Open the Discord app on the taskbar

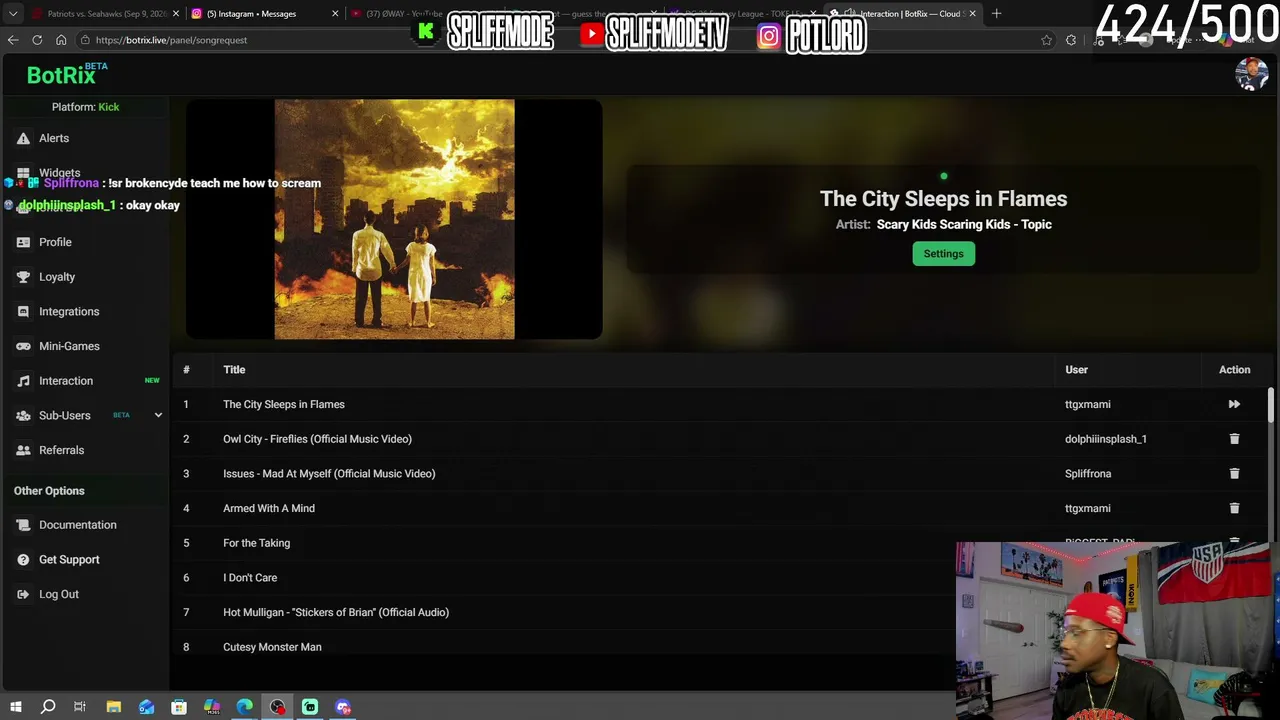[343, 707]
